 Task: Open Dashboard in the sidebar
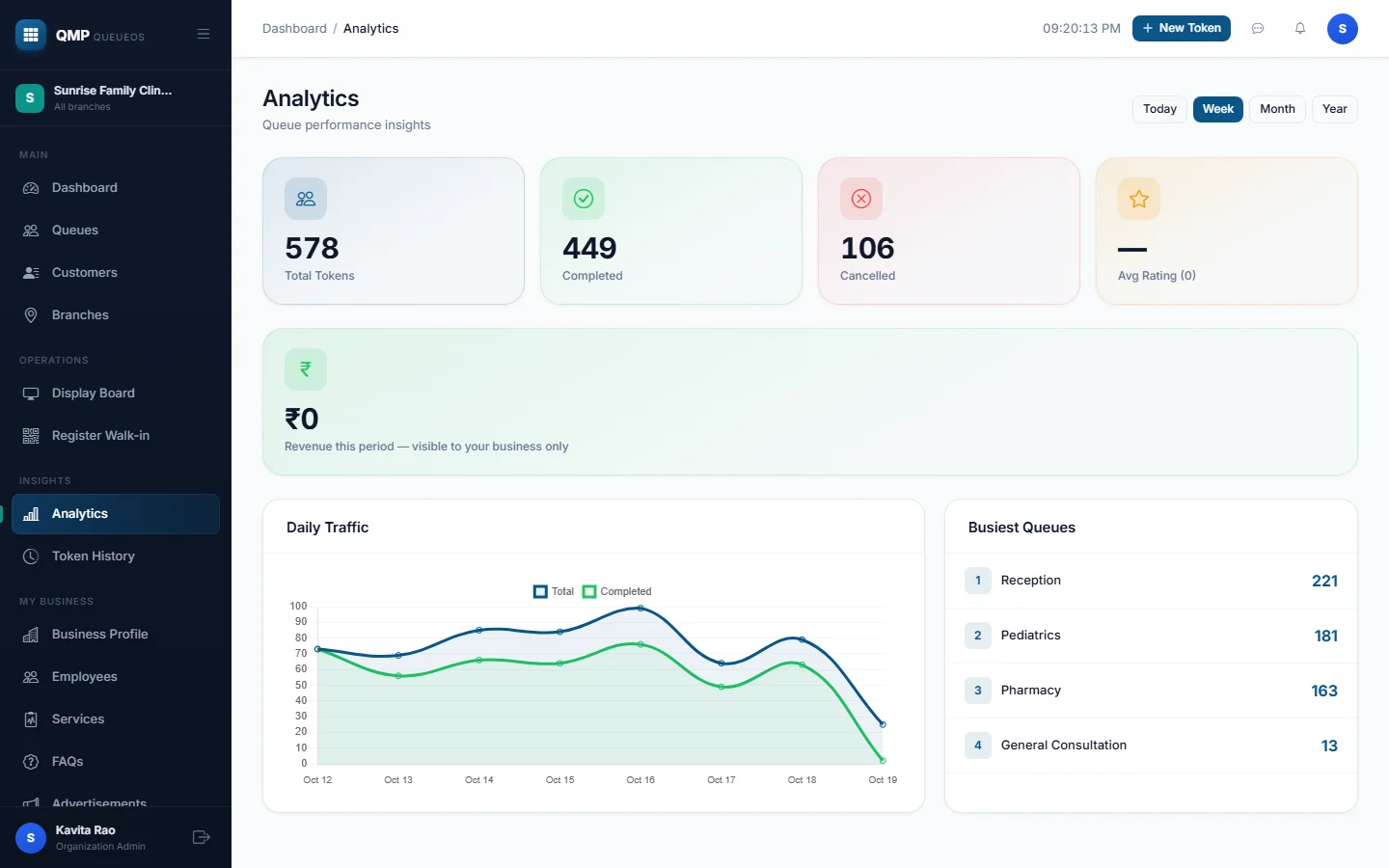pos(116,188)
